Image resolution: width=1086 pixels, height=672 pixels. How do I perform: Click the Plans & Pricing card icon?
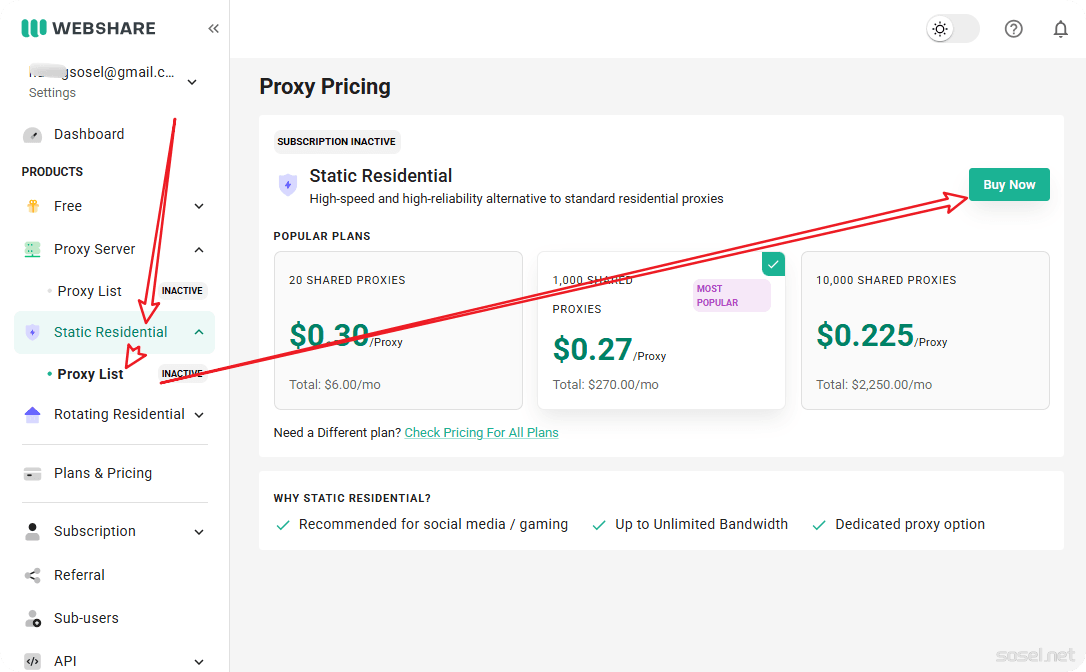pyautogui.click(x=32, y=474)
